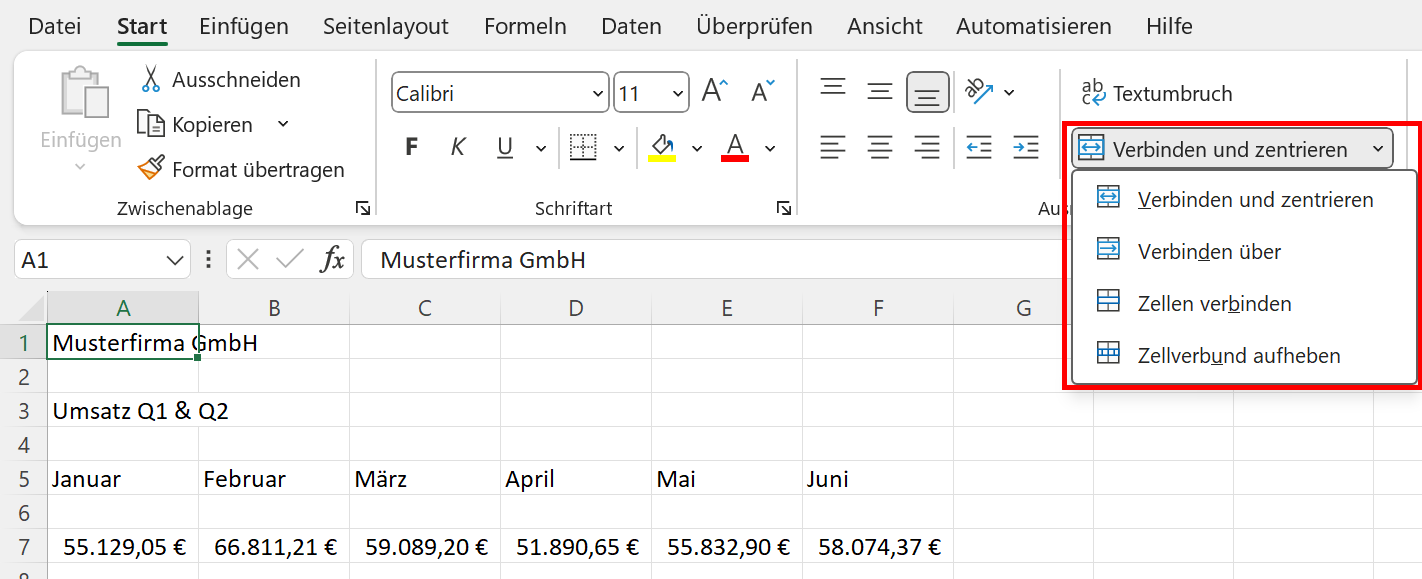Select the cell containing Juni
Viewport: 1422px width, 579px height.
coord(878,478)
